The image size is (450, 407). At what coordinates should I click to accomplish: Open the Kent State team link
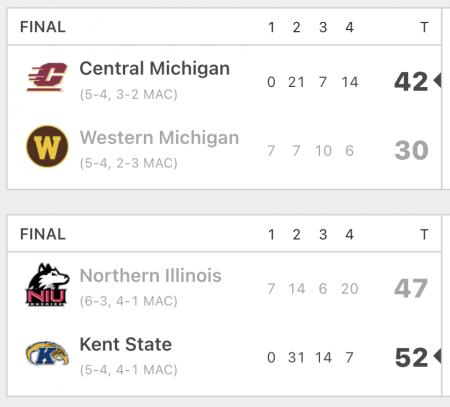click(126, 344)
